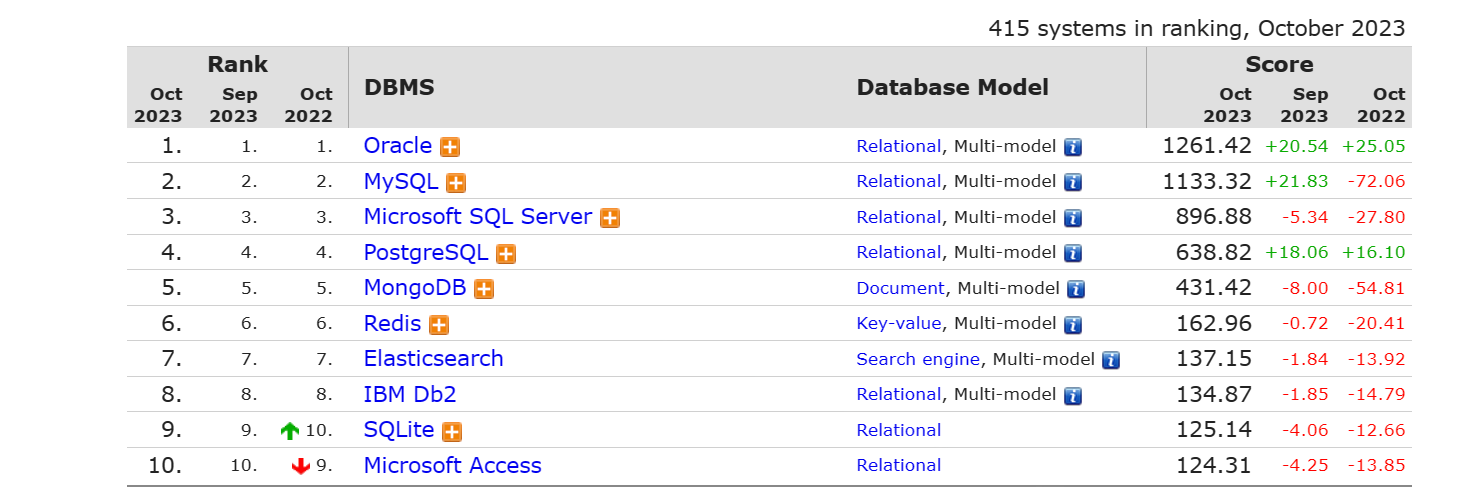1480x492 pixels.
Task: Select MongoDB's score 431.42
Action: 1216,288
